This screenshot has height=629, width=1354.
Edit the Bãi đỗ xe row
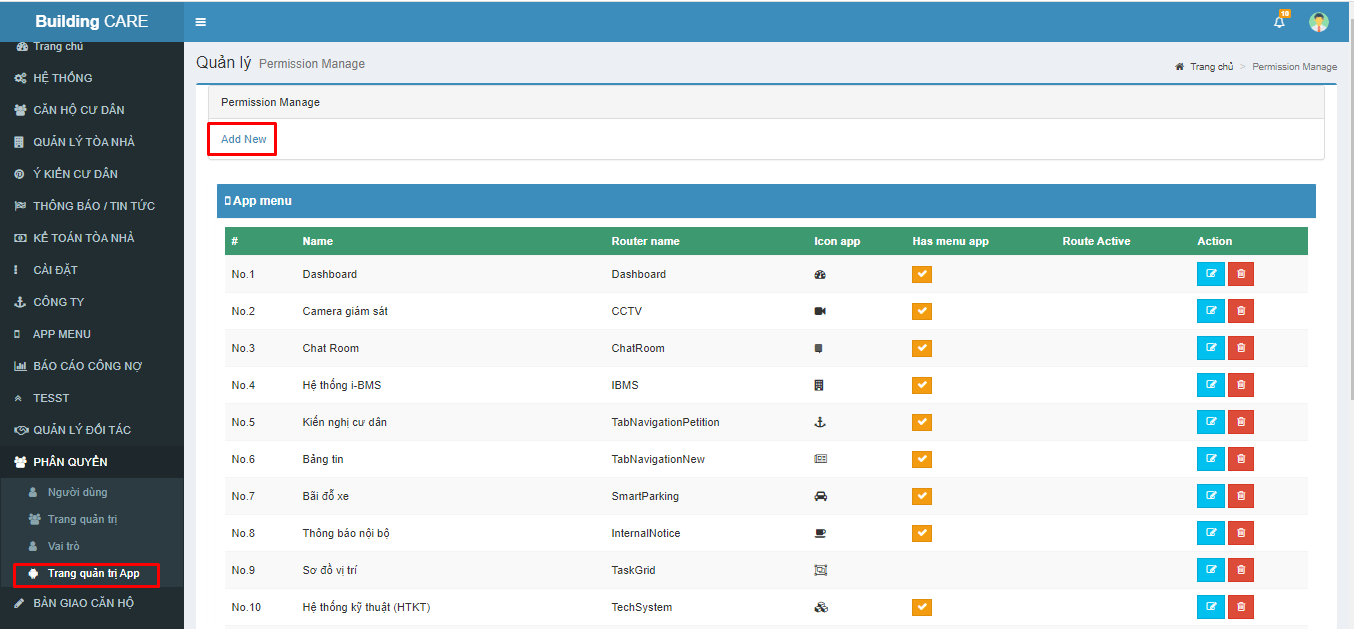tap(1211, 496)
